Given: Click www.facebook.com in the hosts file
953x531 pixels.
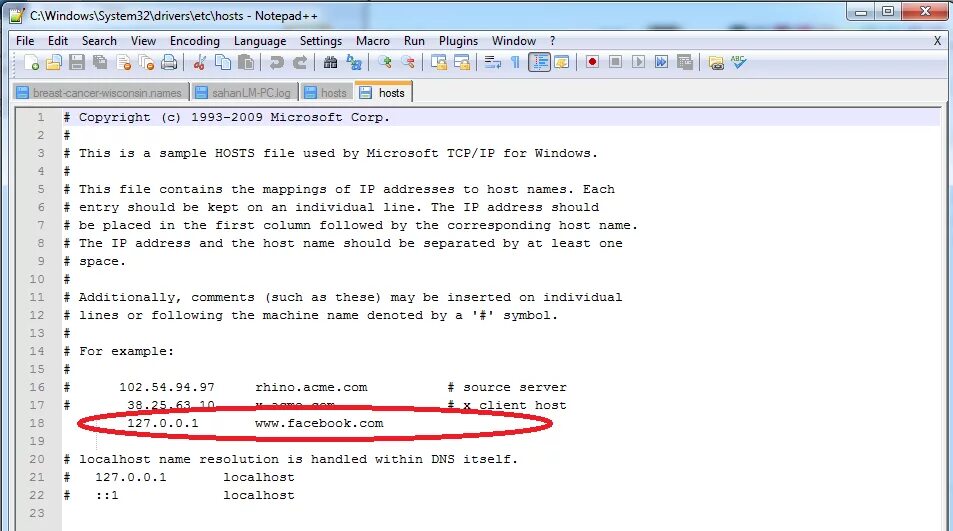Looking at the screenshot, I should coord(319,423).
